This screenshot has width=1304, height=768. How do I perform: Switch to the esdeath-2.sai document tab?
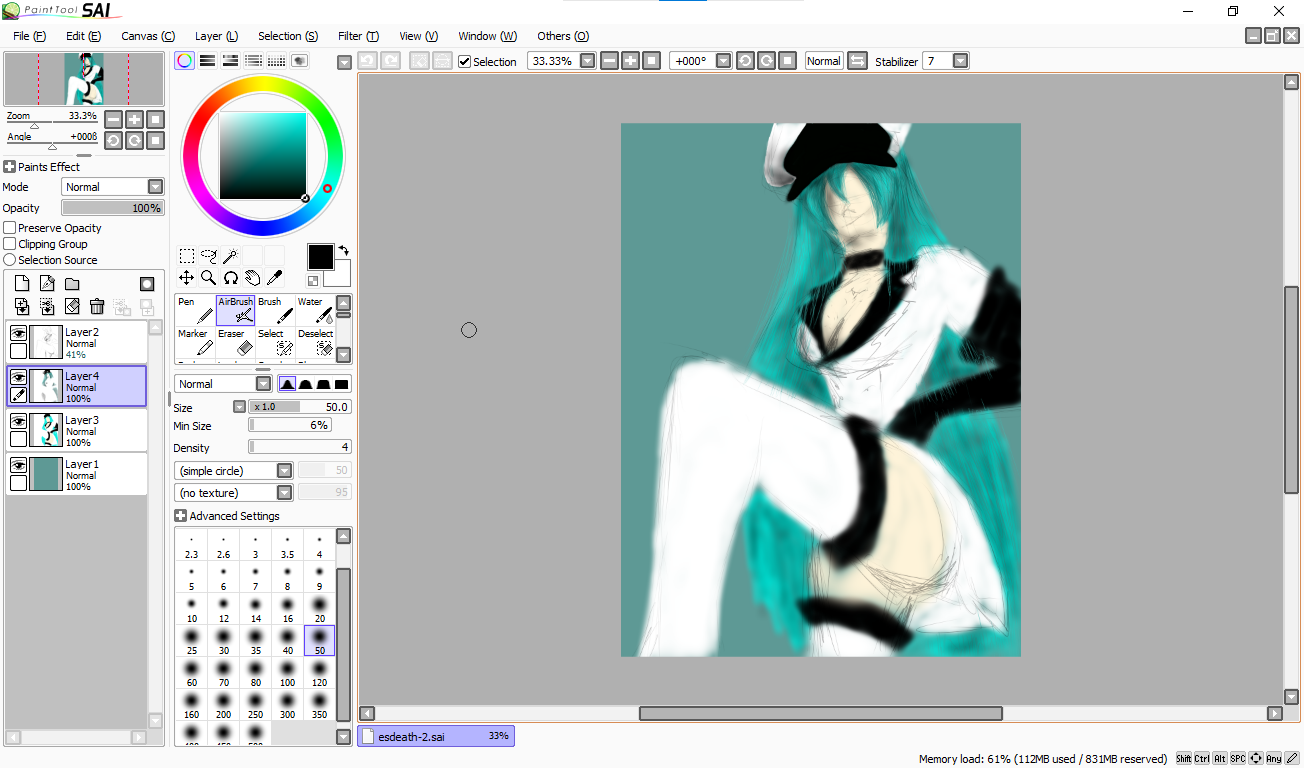436,736
